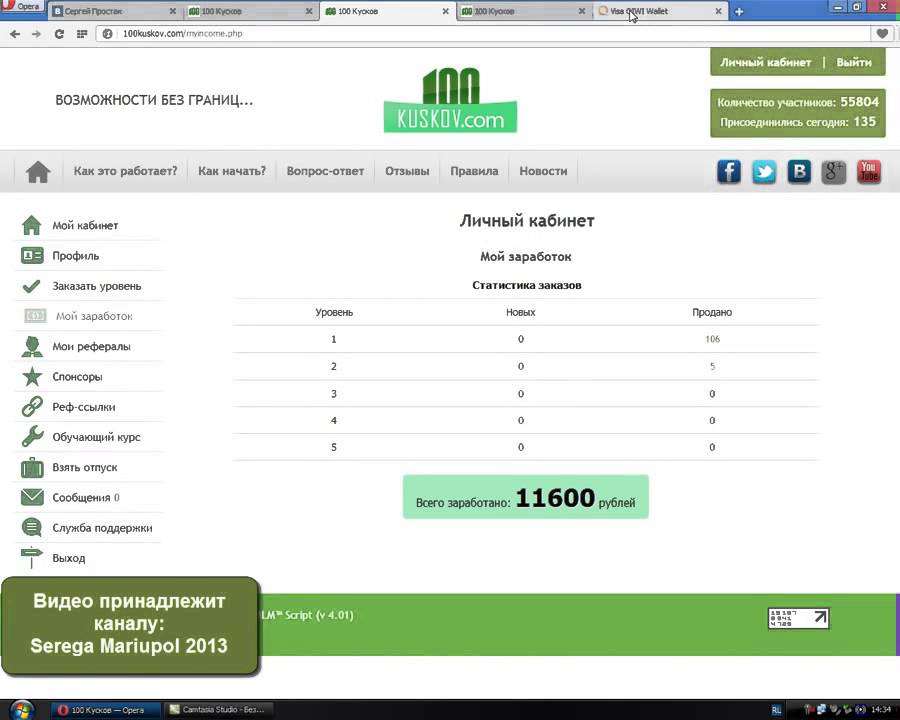900x720 pixels.
Task: Click the person icon beside Мои рефералы
Action: click(x=32, y=346)
